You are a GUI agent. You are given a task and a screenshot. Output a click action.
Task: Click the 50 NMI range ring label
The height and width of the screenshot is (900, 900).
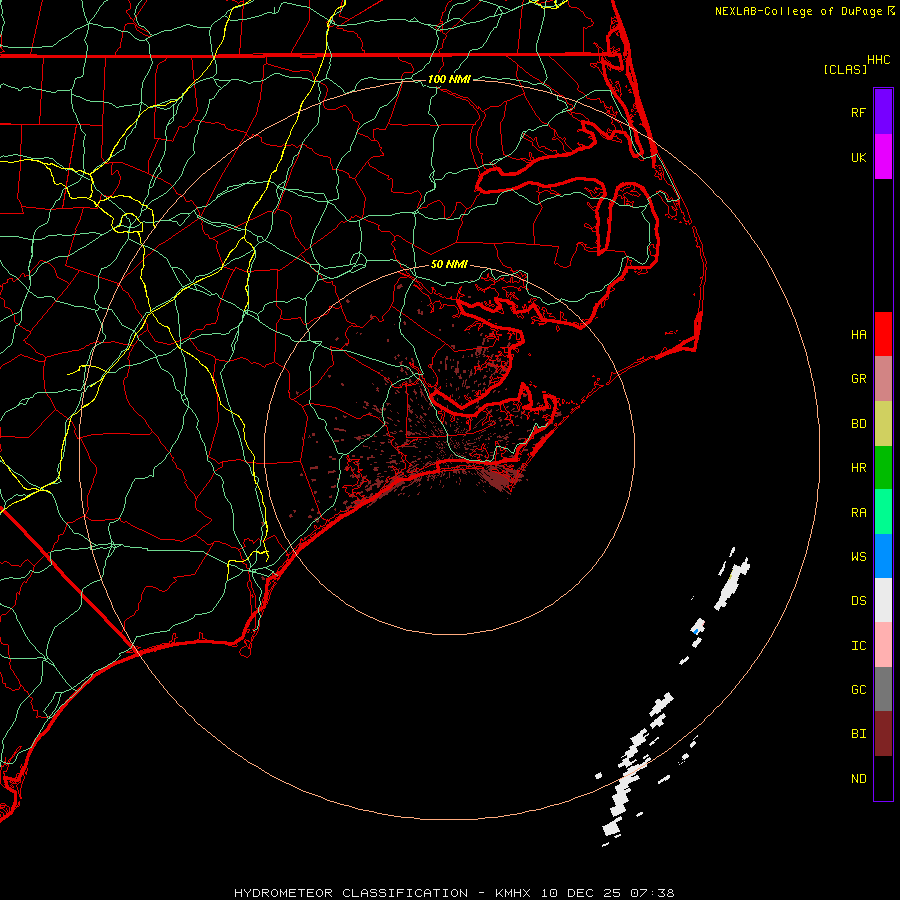(x=449, y=265)
